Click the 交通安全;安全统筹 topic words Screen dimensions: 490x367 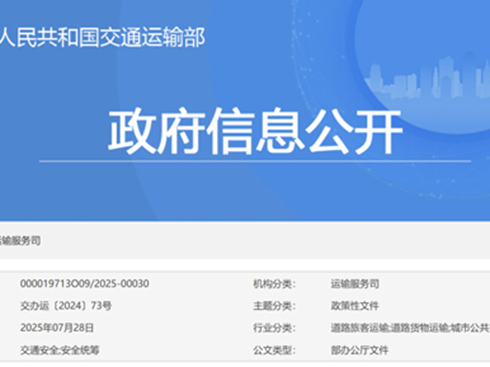(60, 350)
